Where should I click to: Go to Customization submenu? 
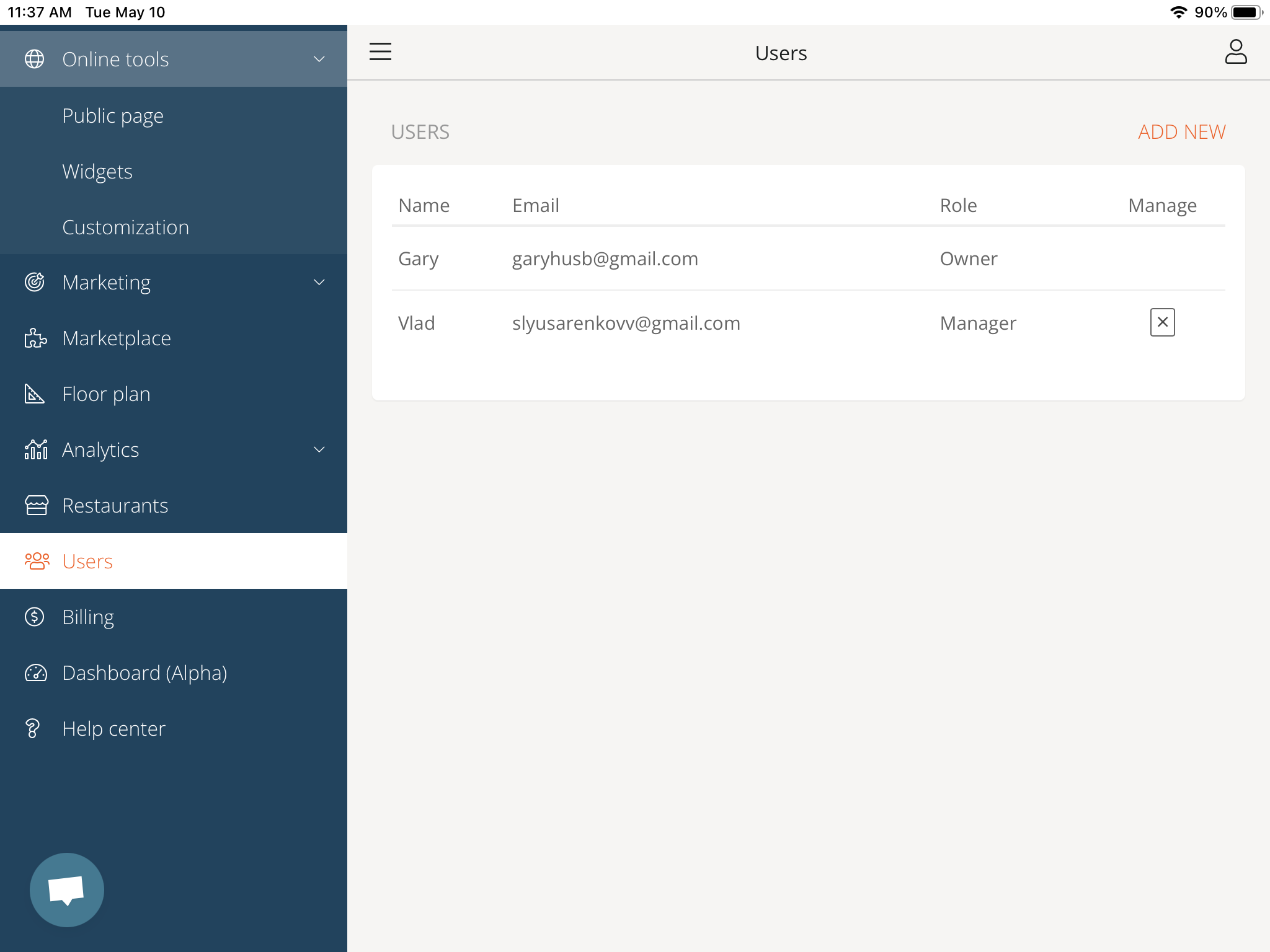125,227
